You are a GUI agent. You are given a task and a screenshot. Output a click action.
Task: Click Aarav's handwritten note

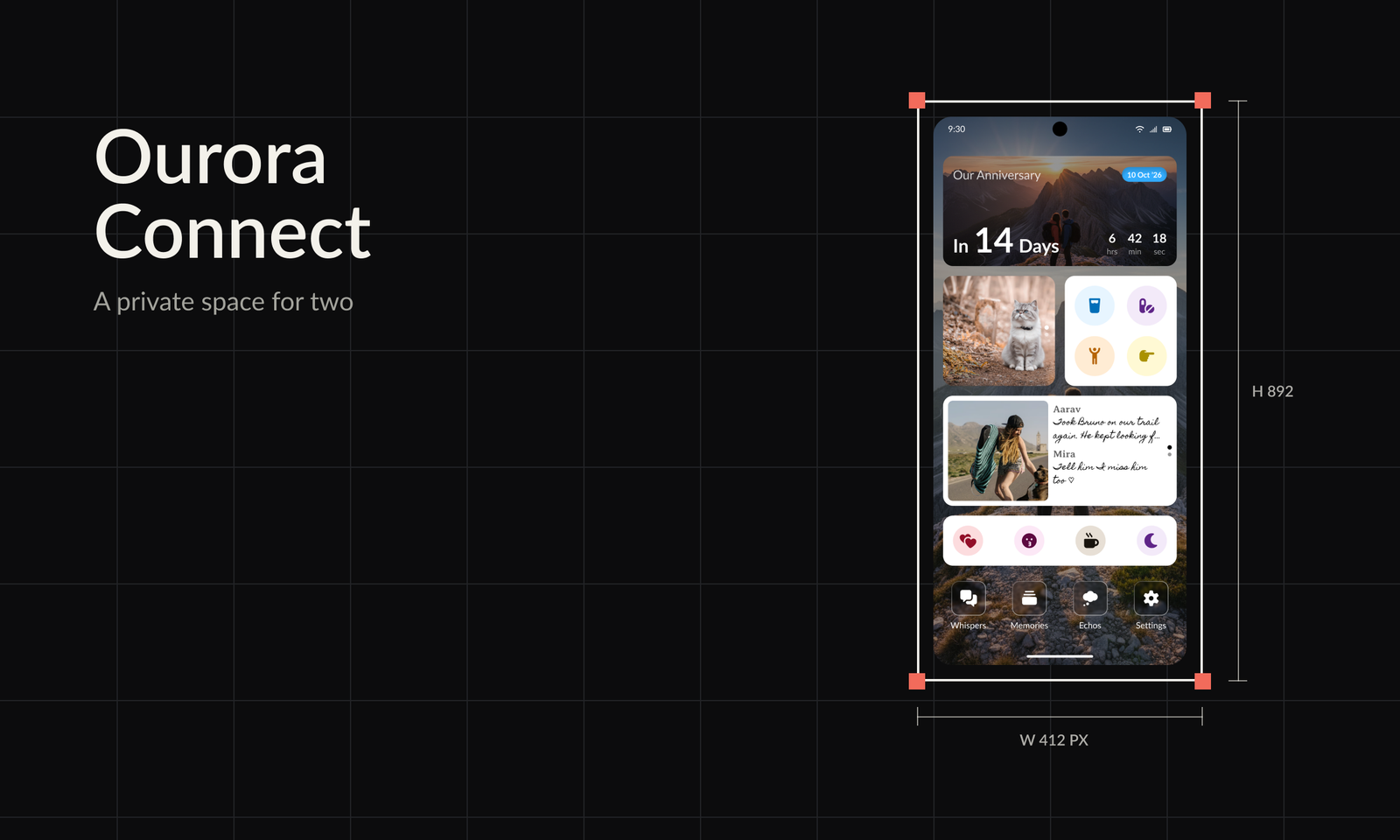point(1106,428)
